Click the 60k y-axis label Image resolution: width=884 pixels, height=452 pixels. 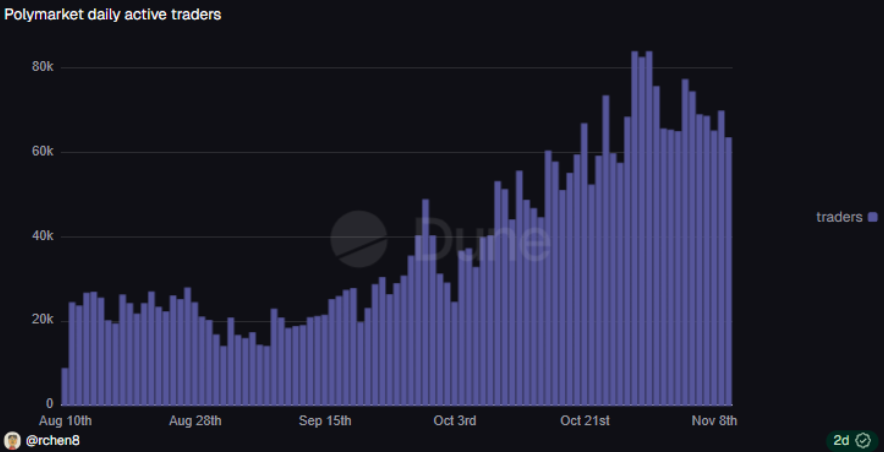pyautogui.click(x=43, y=152)
